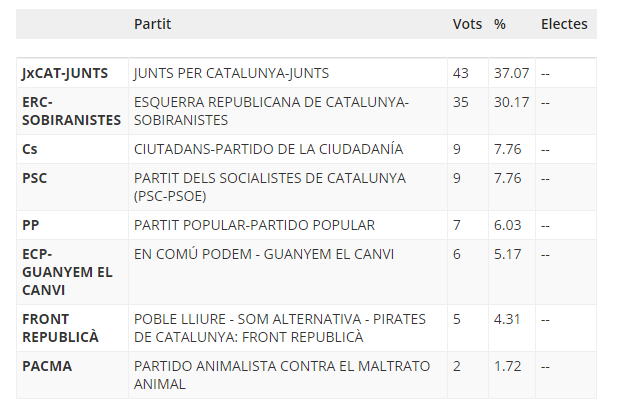Click the PACMA party abbreviation
619x409 pixels.
coord(48,366)
